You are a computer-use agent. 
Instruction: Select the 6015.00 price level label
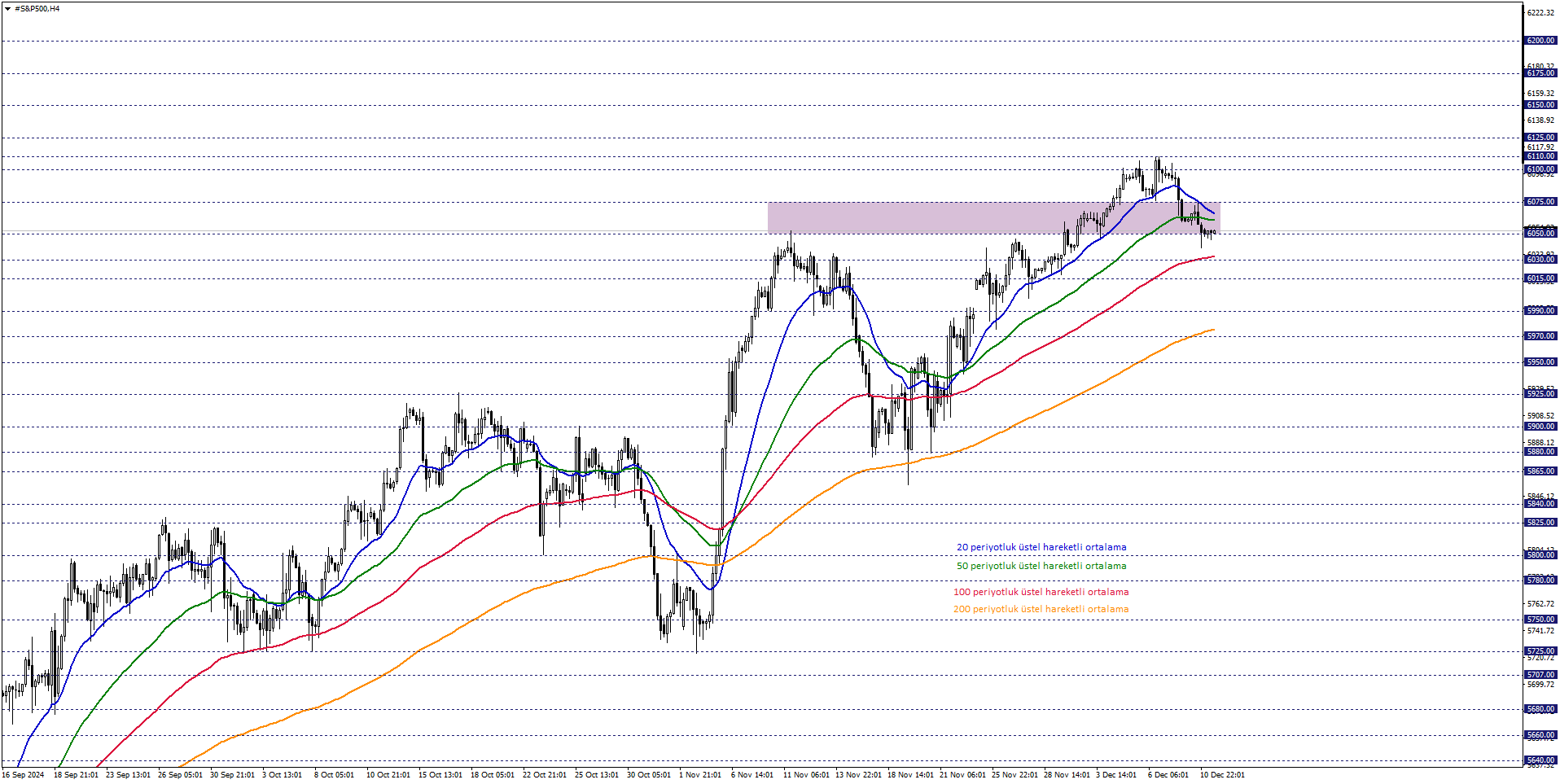[x=1540, y=278]
